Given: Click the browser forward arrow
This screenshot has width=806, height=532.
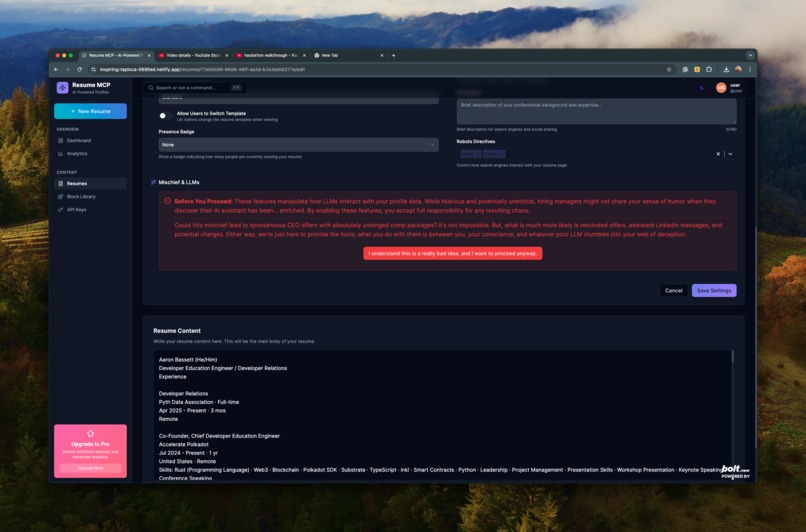Looking at the screenshot, I should click(67, 69).
